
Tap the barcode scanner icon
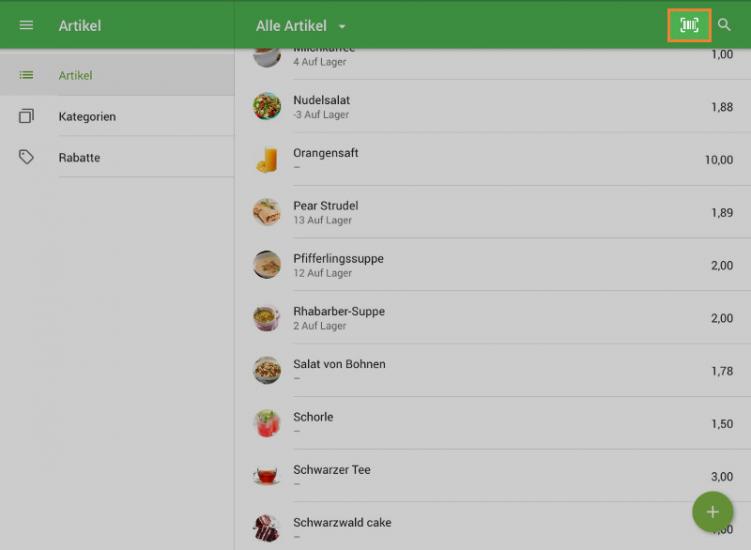pyautogui.click(x=689, y=25)
